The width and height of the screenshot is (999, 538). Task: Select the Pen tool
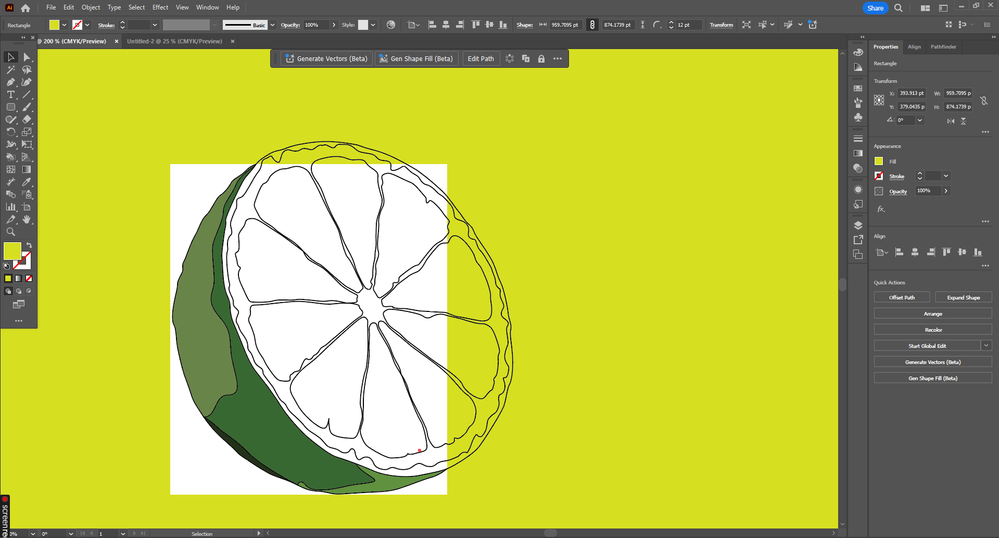[x=11, y=82]
